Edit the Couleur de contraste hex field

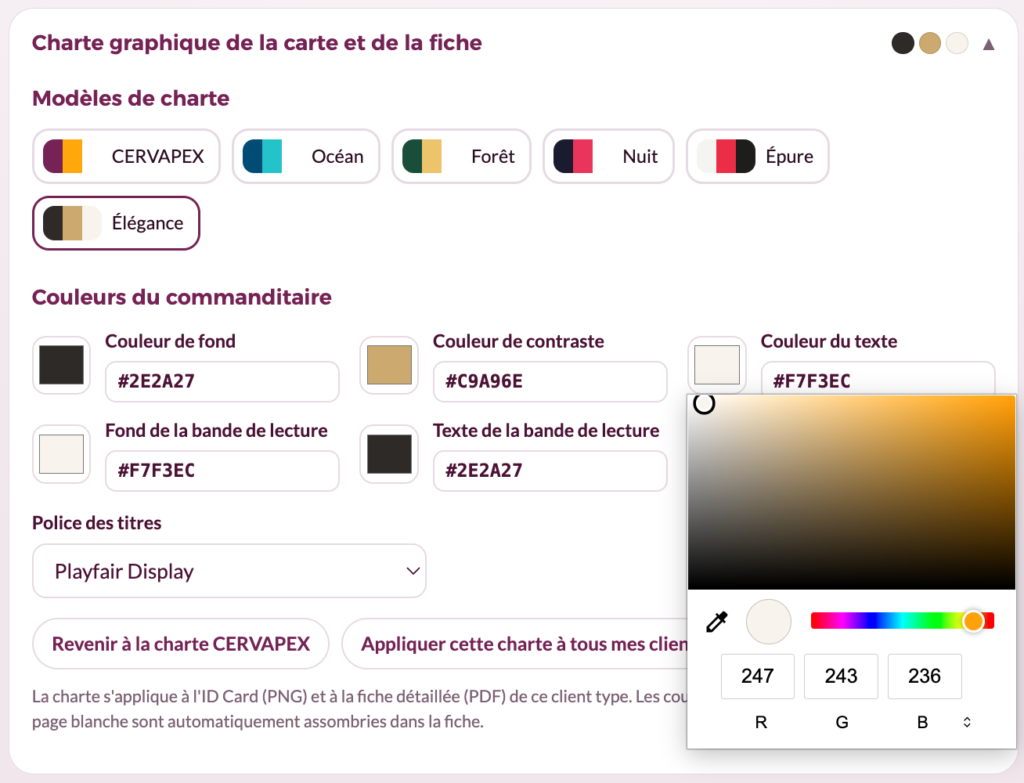[x=550, y=381]
